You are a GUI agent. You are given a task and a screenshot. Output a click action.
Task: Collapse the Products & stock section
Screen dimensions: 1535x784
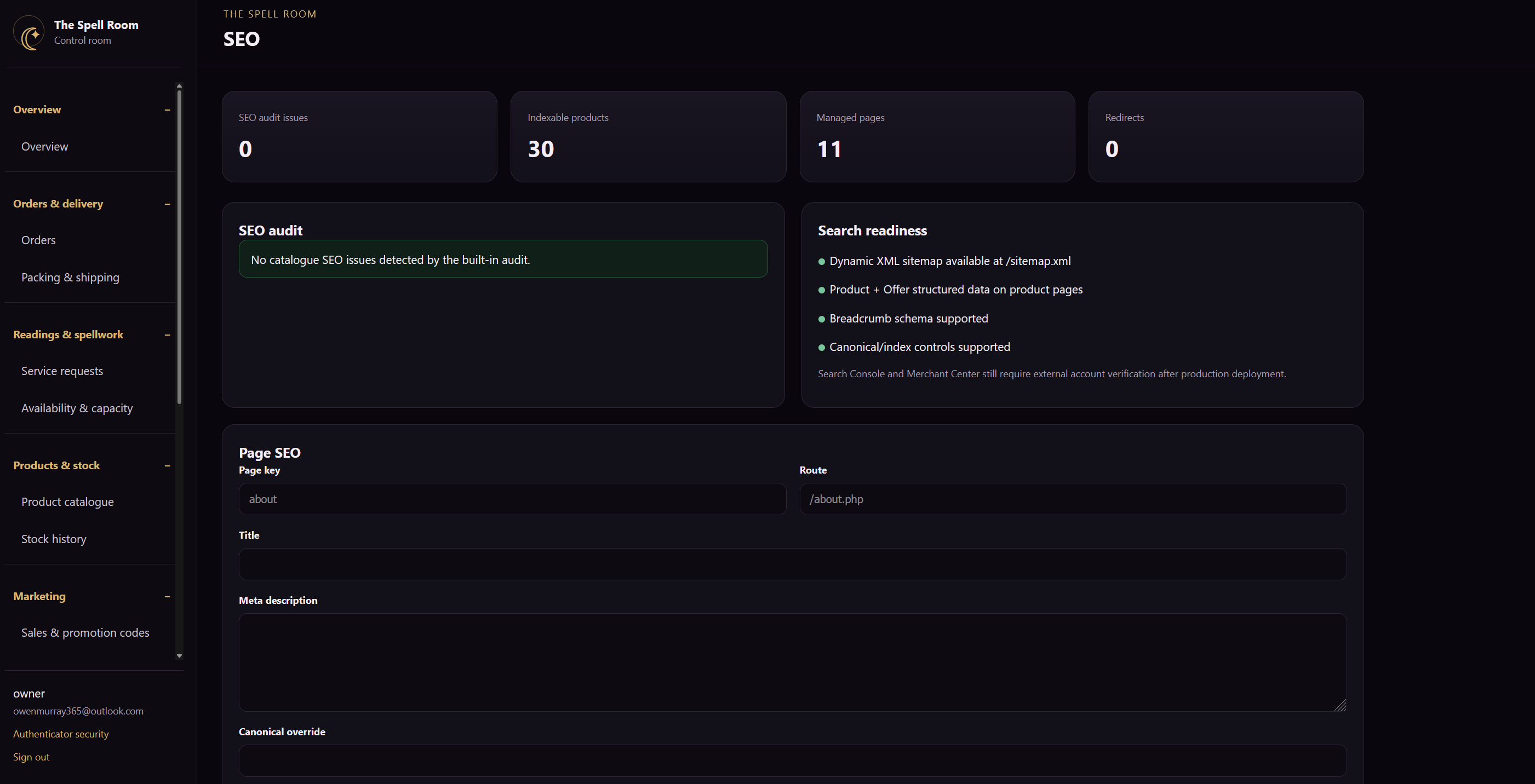click(168, 465)
